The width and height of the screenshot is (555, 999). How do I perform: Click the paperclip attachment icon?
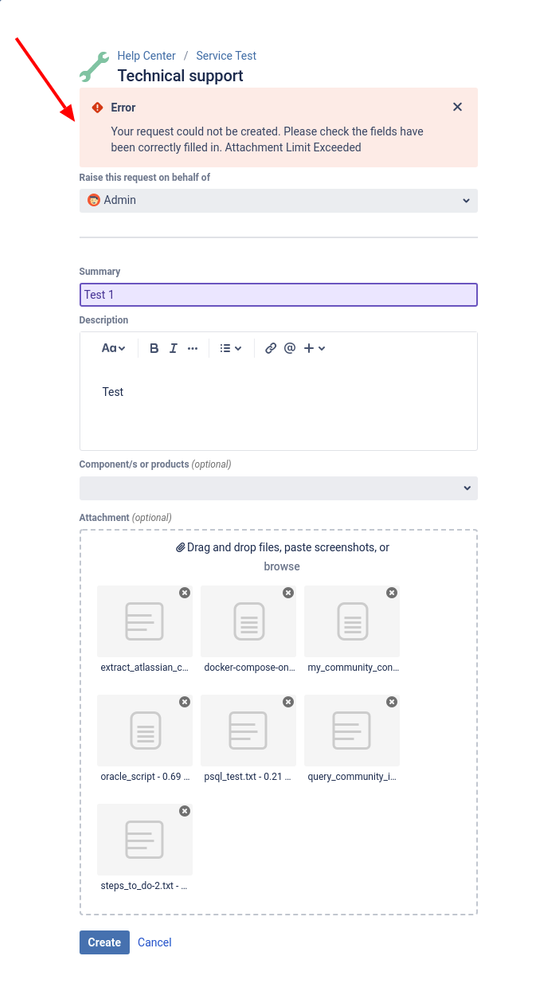[x=180, y=547]
